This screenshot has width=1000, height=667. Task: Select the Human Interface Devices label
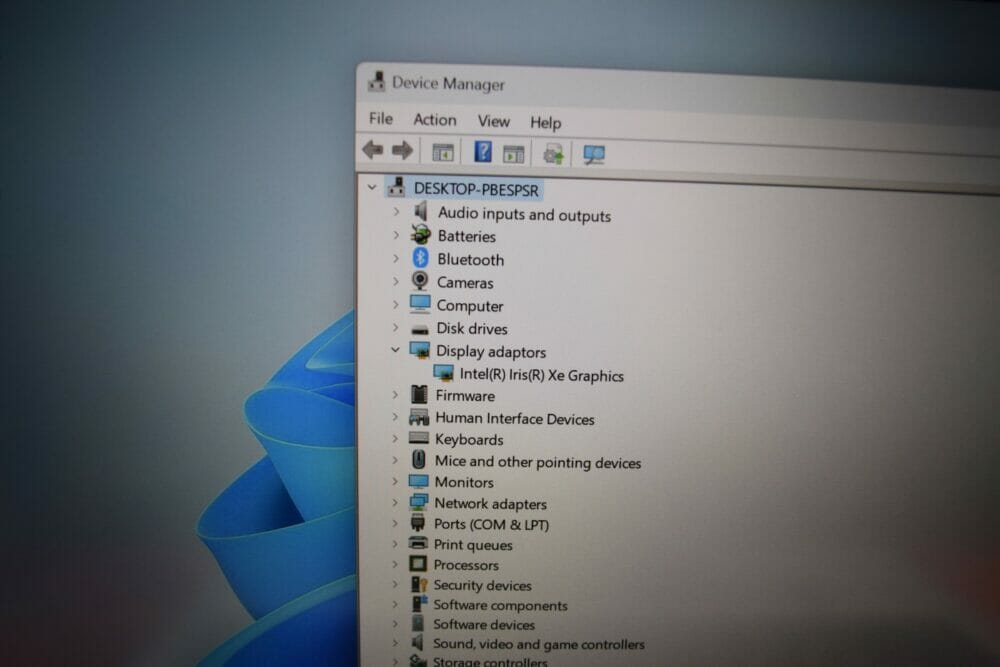515,419
